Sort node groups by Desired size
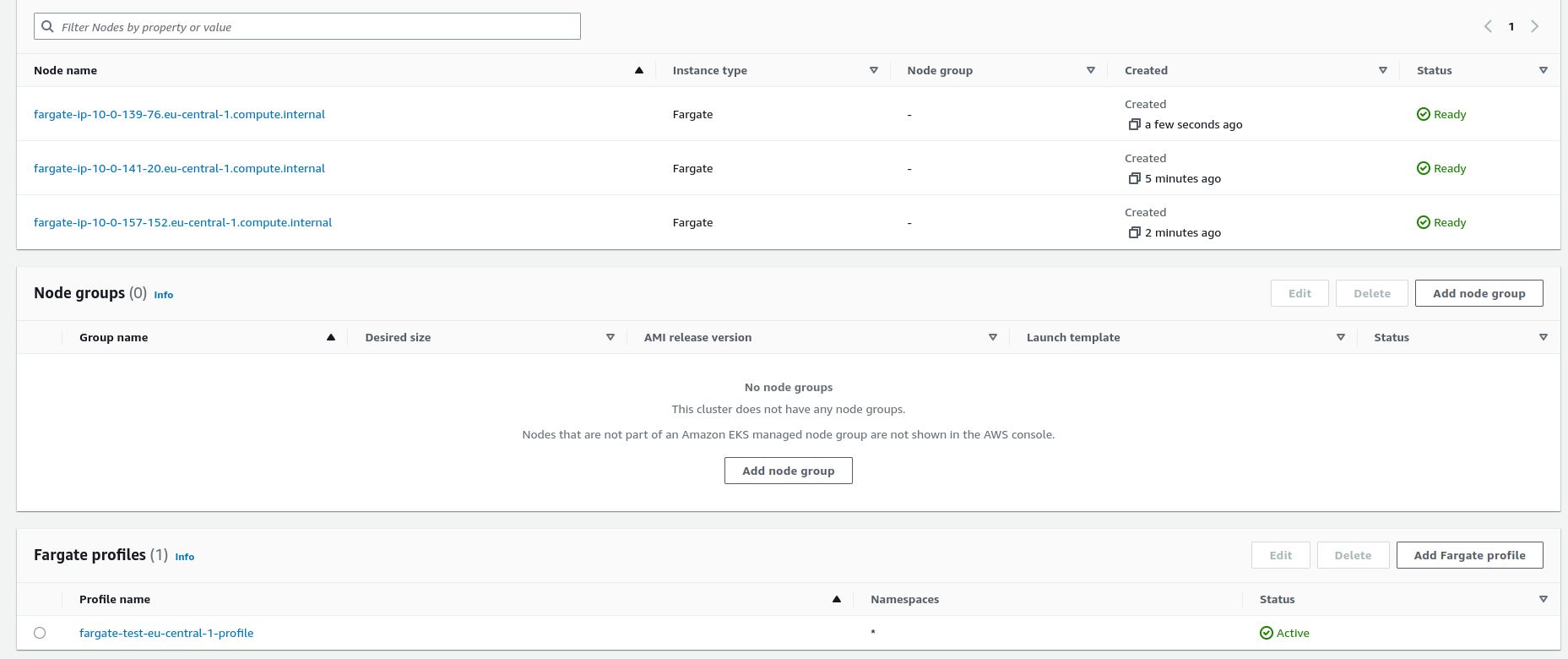1568x659 pixels. (x=610, y=337)
